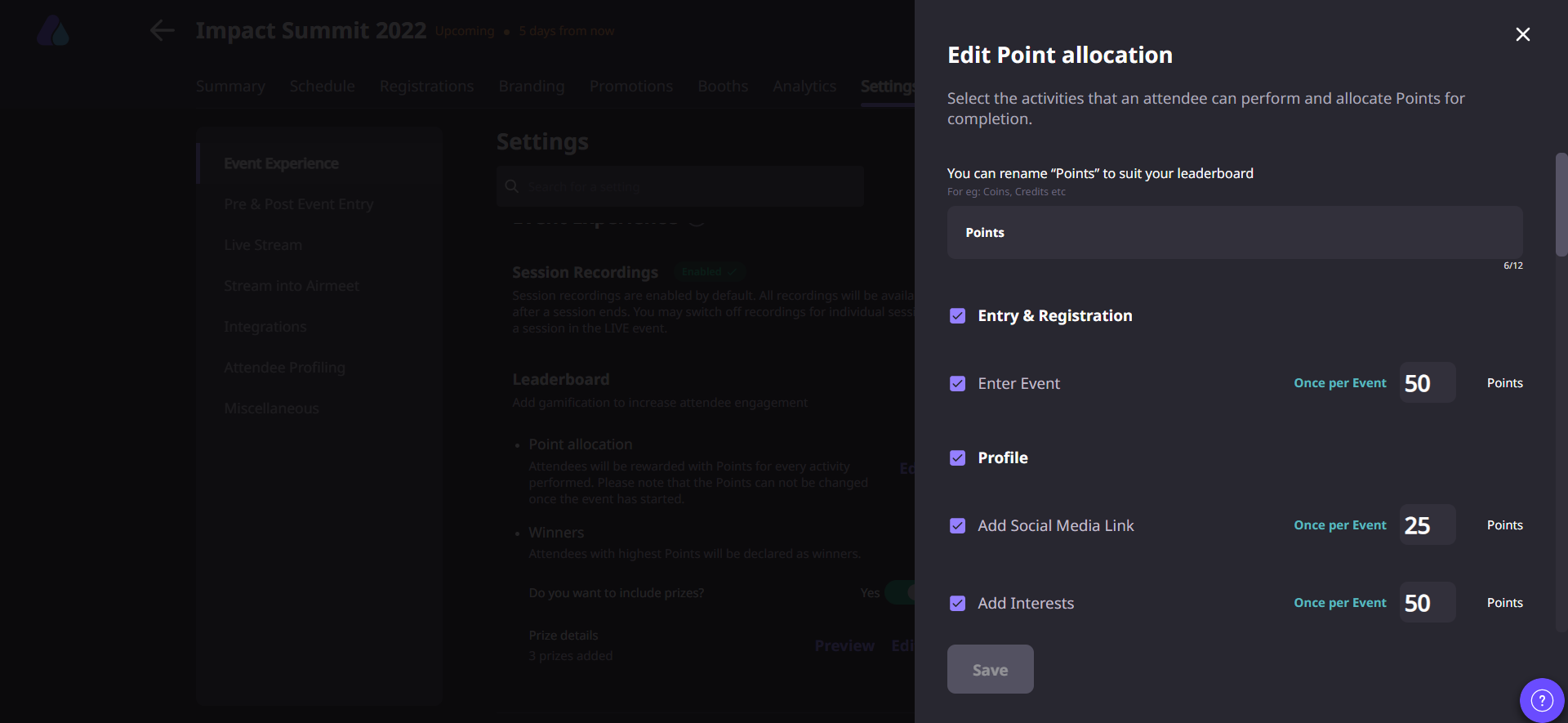The height and width of the screenshot is (723, 1568).
Task: Open the Summary tab
Action: pos(230,87)
